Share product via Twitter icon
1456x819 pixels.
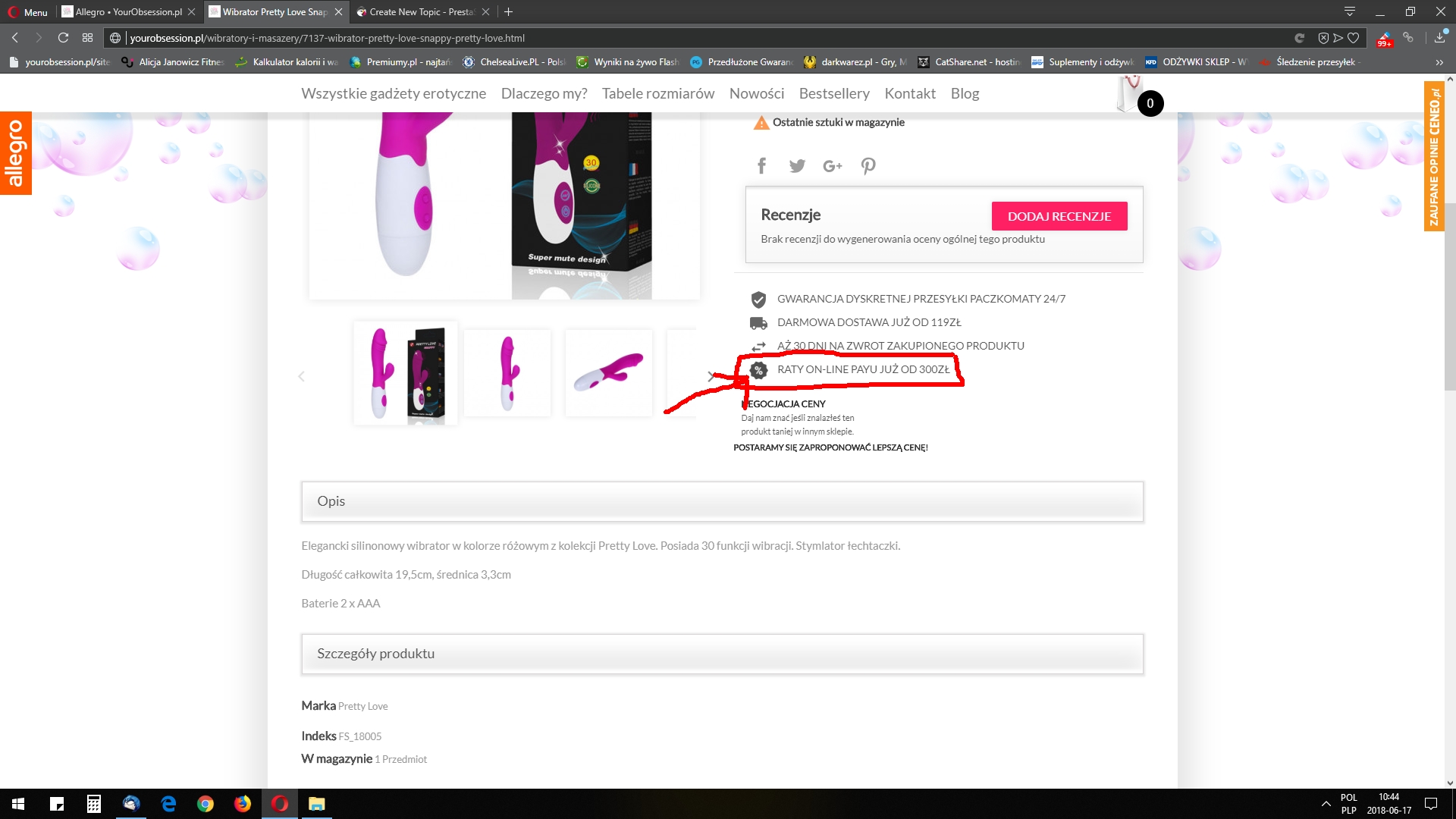[x=796, y=165]
